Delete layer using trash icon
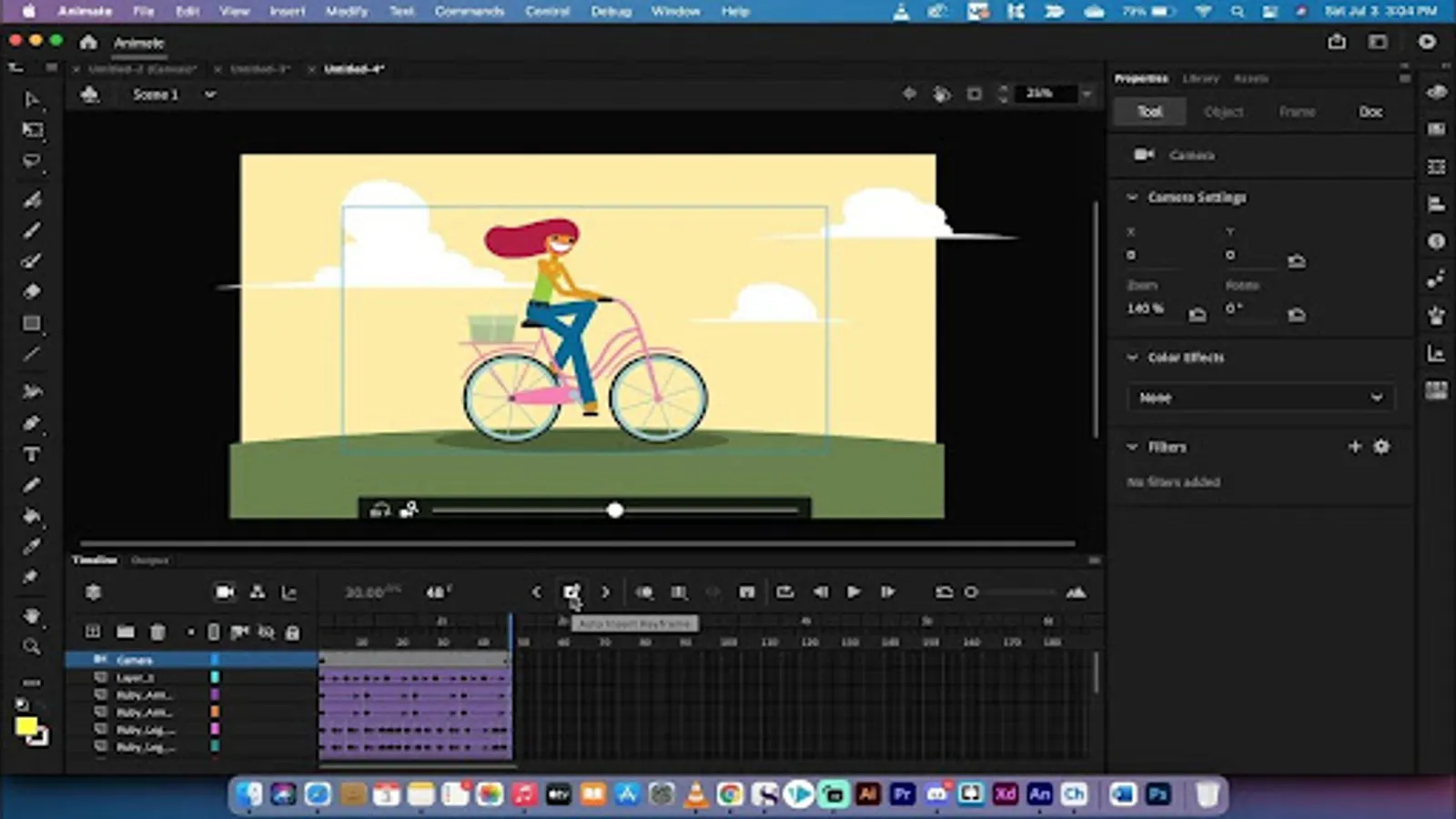 pos(157,632)
